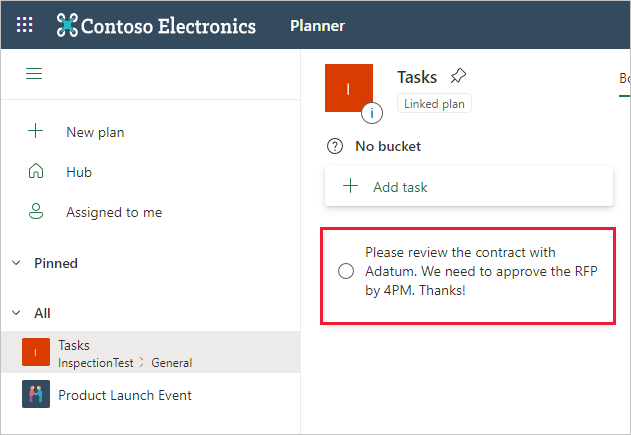Click the New plan plus icon
631x435 pixels.
coord(36,132)
